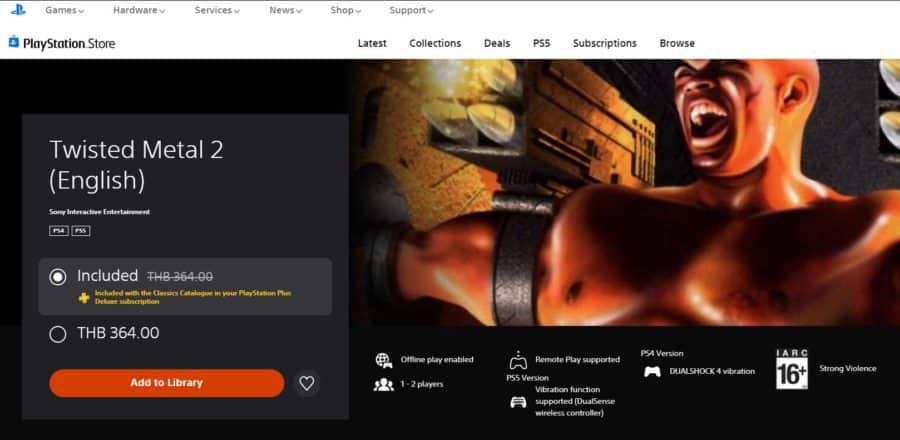Click the Offline play enabled text
The image size is (900, 440).
tap(437, 360)
